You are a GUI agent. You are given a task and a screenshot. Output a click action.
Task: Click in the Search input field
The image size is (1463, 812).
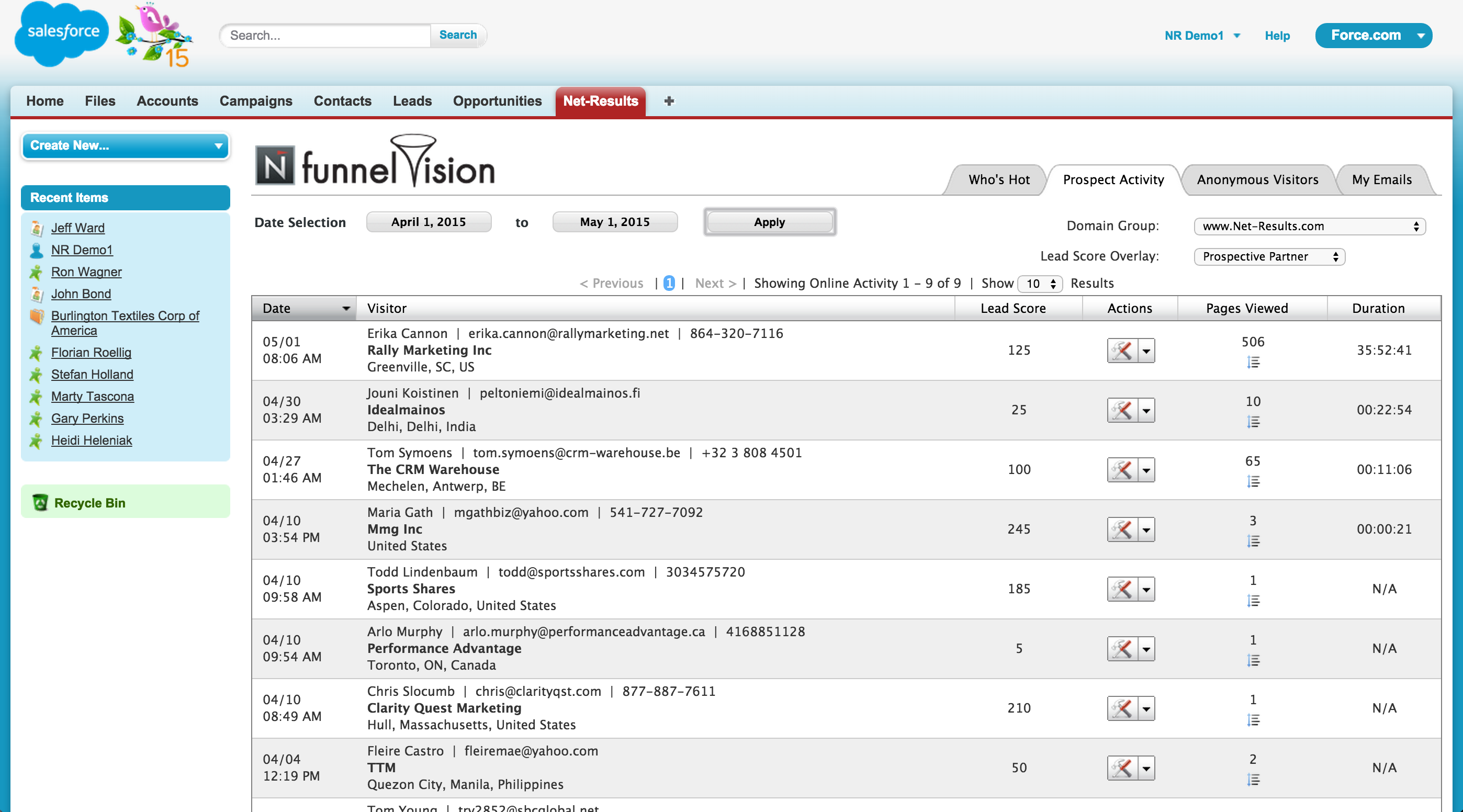click(327, 36)
